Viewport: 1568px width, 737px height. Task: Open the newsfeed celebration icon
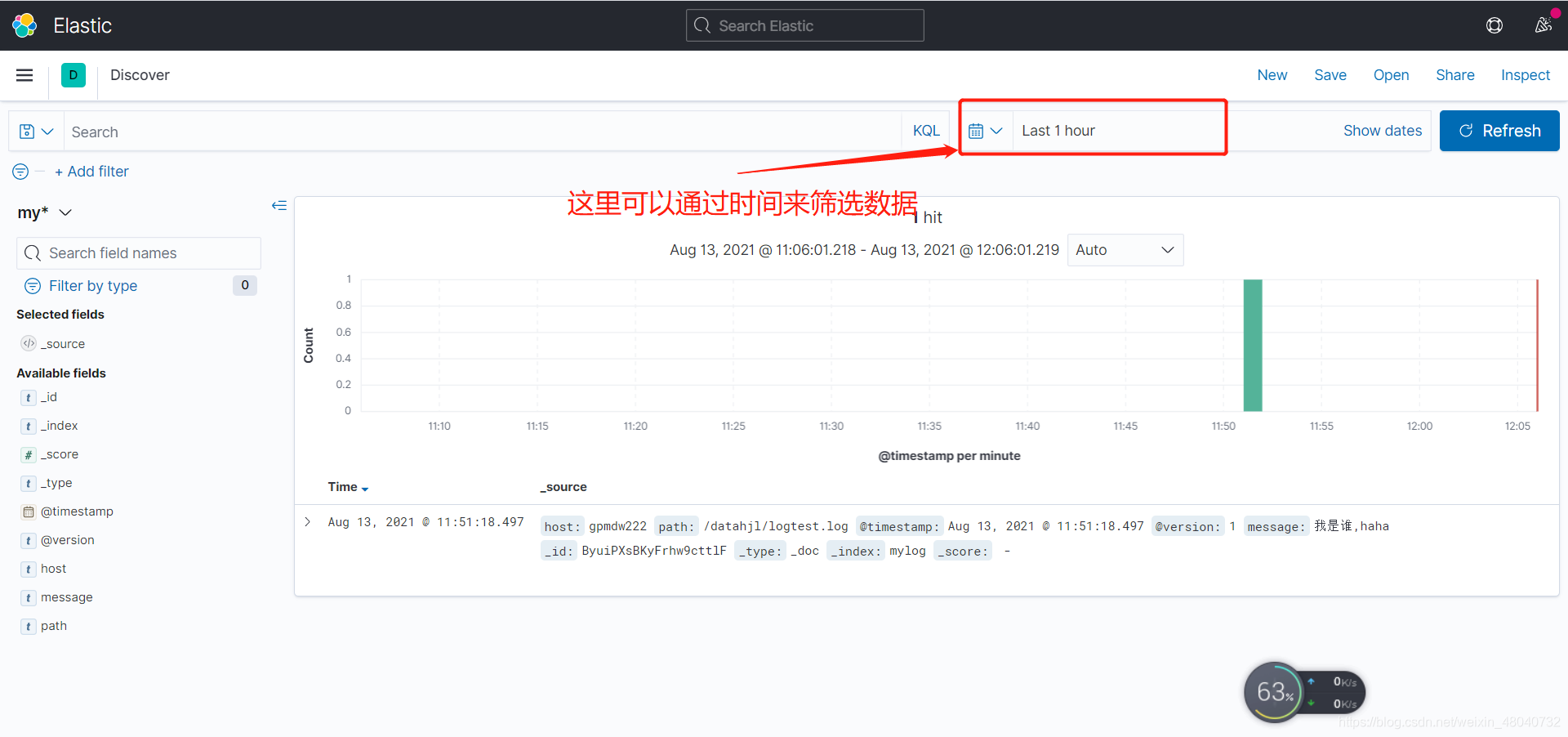click(x=1543, y=25)
